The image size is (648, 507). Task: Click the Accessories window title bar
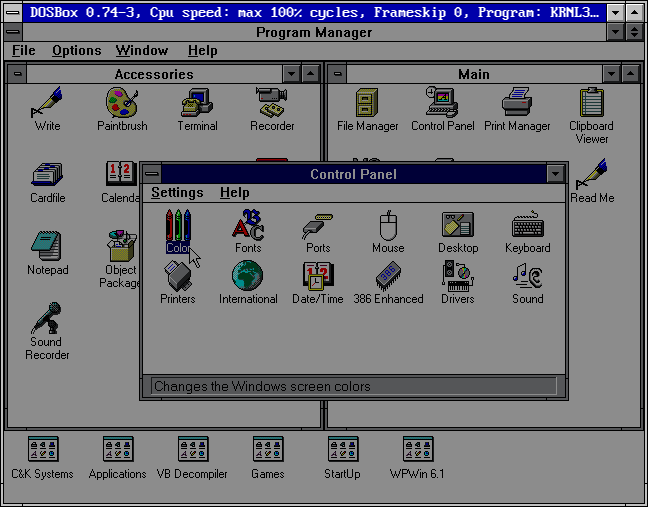[x=154, y=74]
